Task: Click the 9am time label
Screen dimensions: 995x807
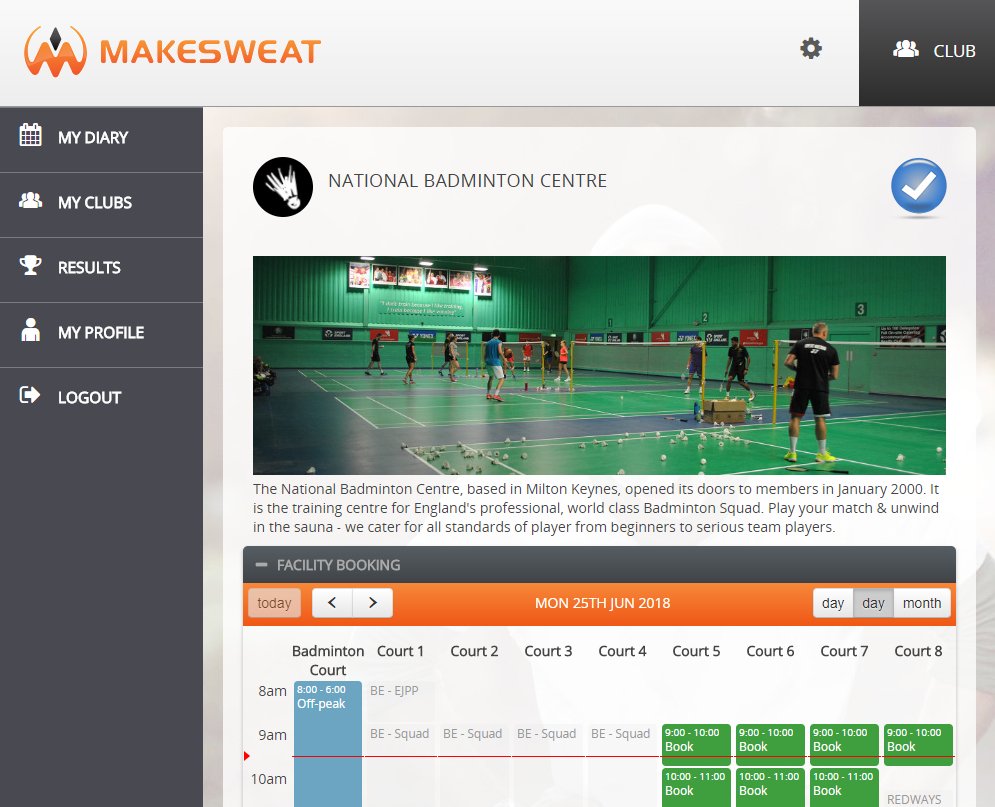Action: [272, 735]
